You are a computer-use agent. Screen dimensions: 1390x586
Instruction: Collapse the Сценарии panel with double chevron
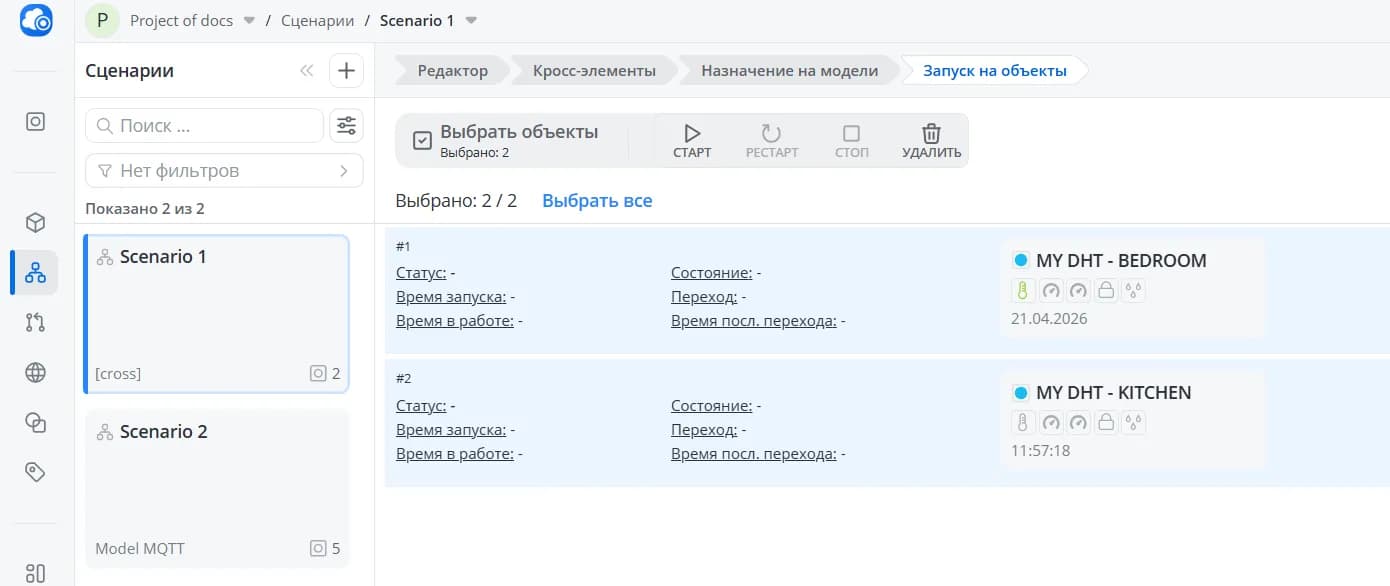pos(306,70)
